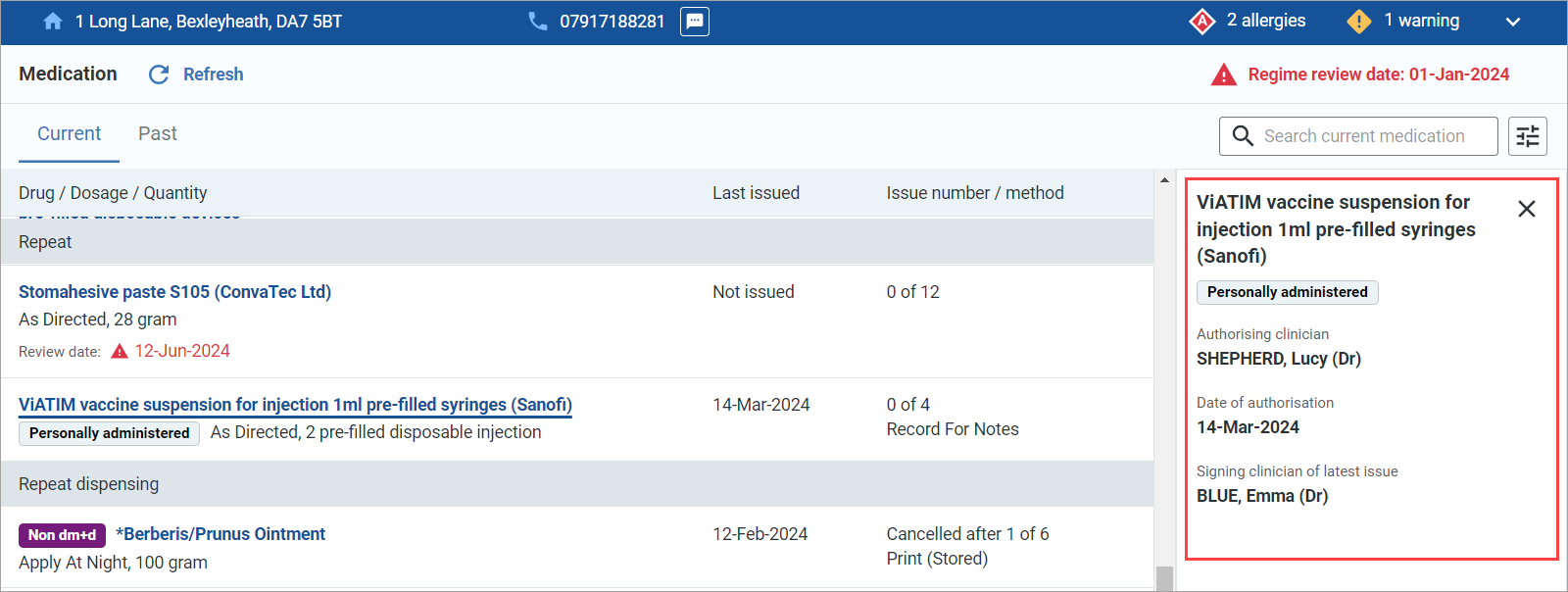The height and width of the screenshot is (592, 1568).
Task: Click the Repeat dispensing section header
Action: tap(577, 484)
